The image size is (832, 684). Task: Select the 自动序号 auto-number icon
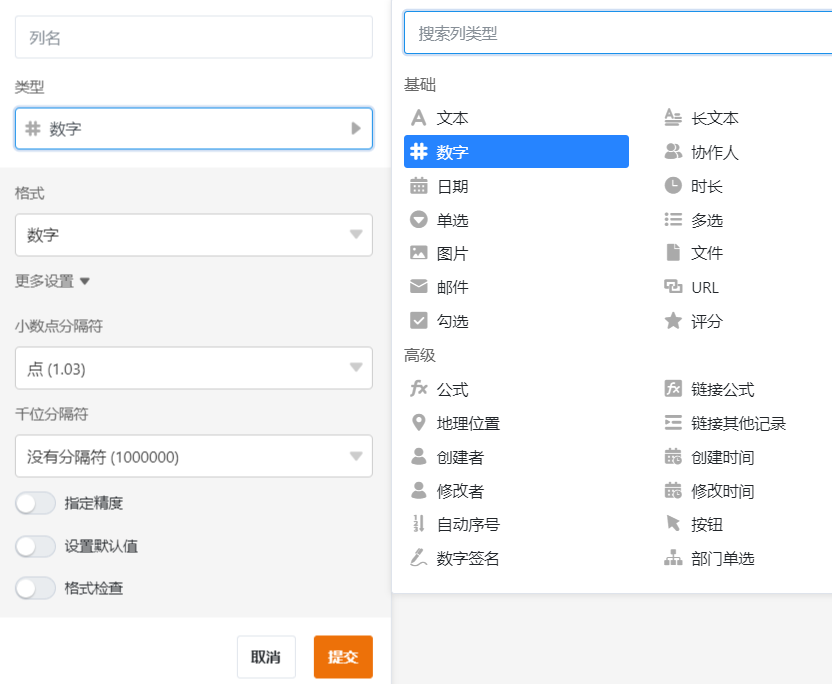419,524
